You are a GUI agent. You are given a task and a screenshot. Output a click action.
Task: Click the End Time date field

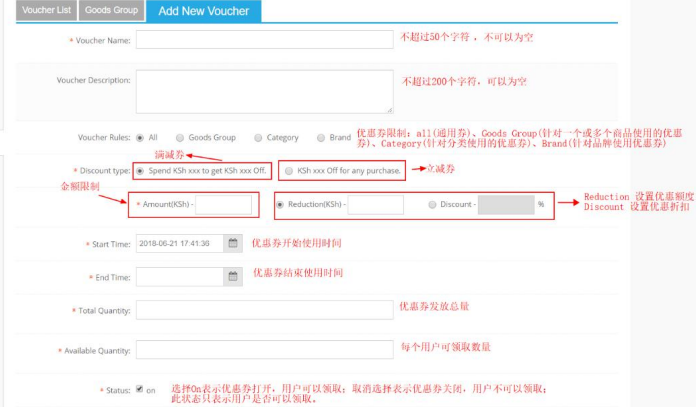click(x=180, y=277)
